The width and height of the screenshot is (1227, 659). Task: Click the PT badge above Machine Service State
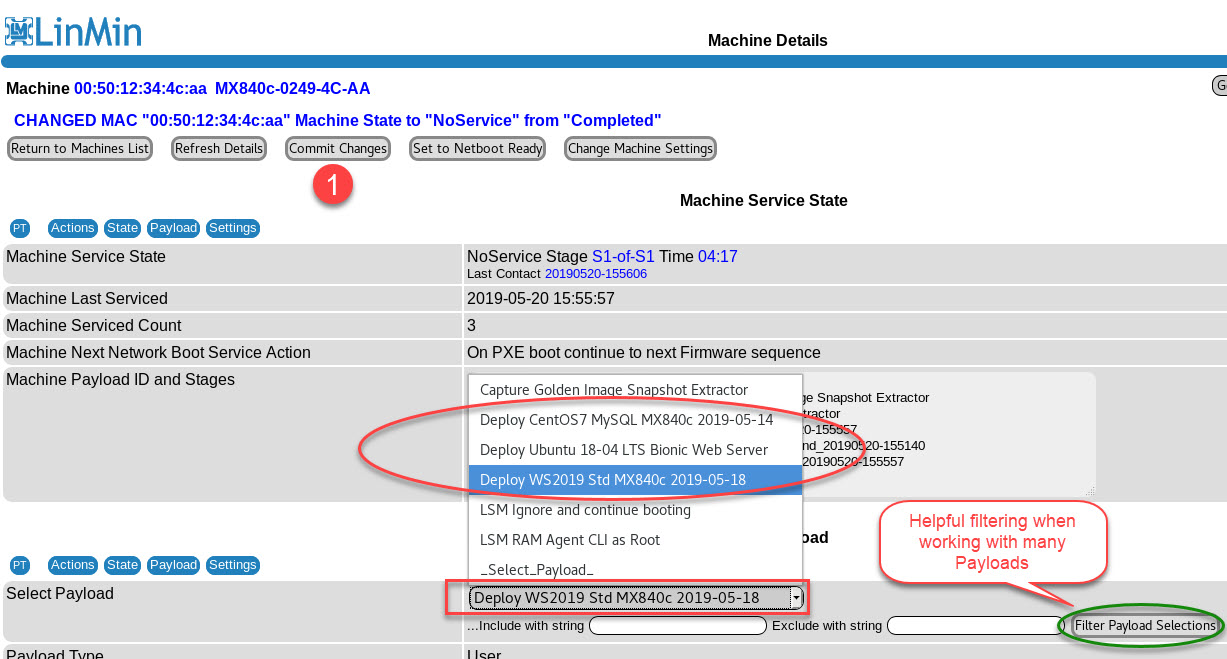[x=20, y=228]
